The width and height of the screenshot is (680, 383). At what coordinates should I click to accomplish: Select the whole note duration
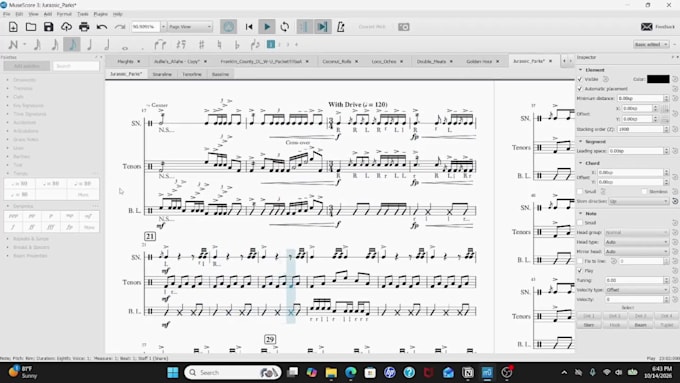125,47
